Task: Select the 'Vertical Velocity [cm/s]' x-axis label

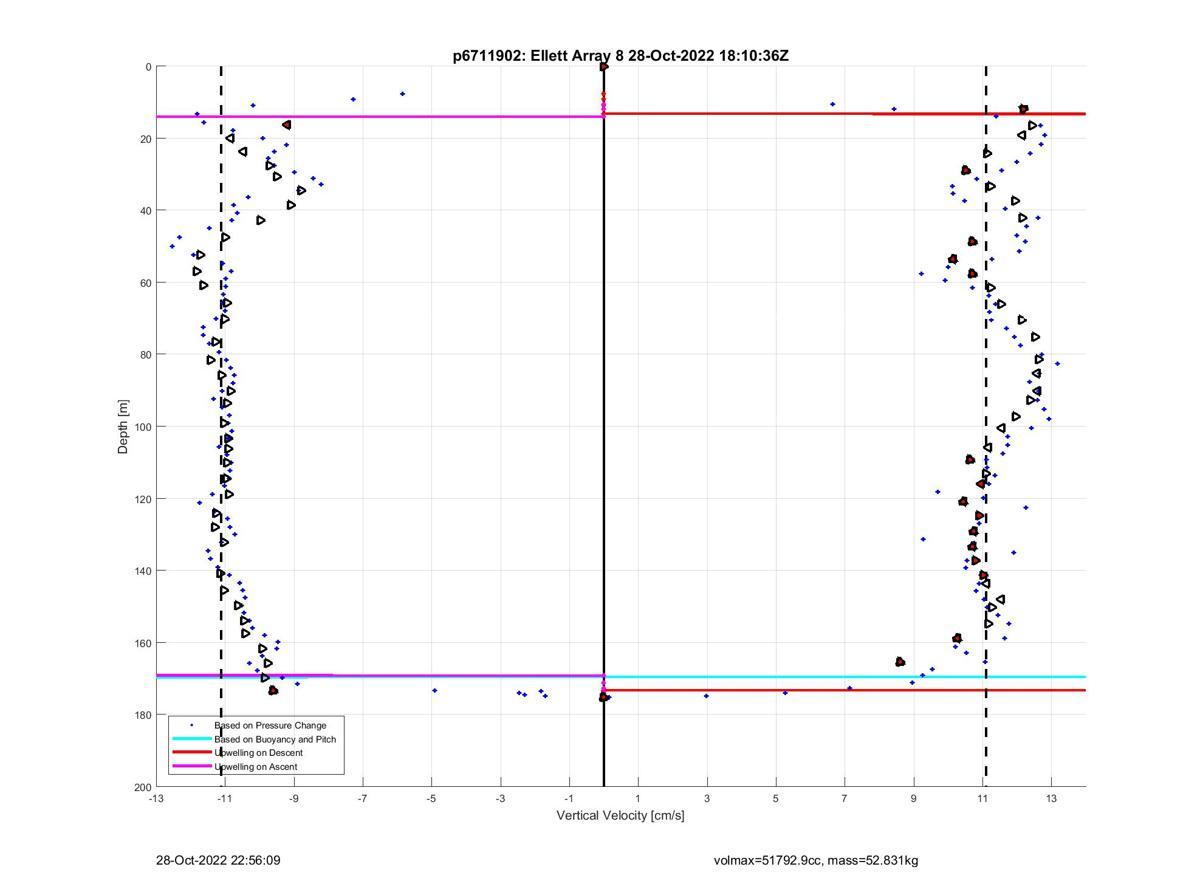Action: coord(620,816)
